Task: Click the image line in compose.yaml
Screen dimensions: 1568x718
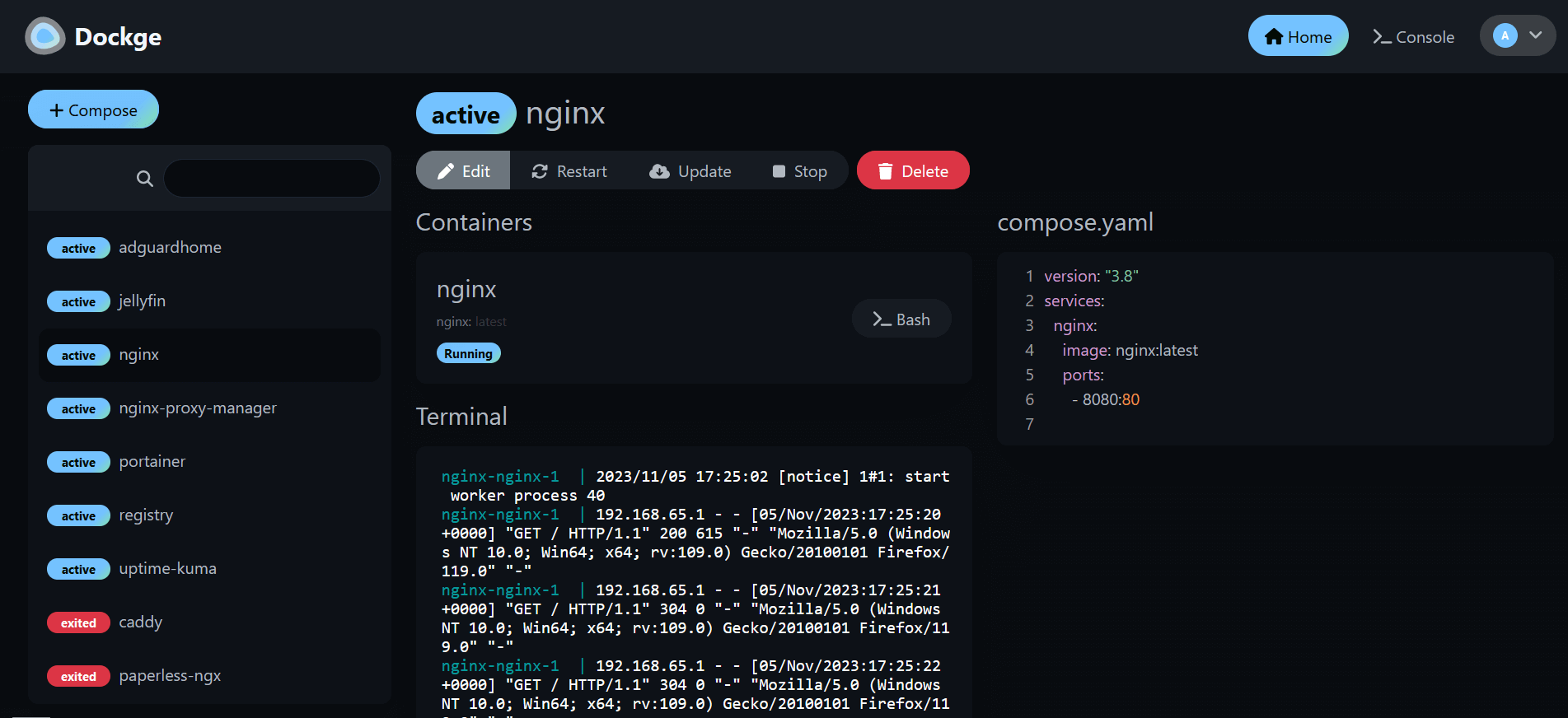Action: coord(1130,351)
